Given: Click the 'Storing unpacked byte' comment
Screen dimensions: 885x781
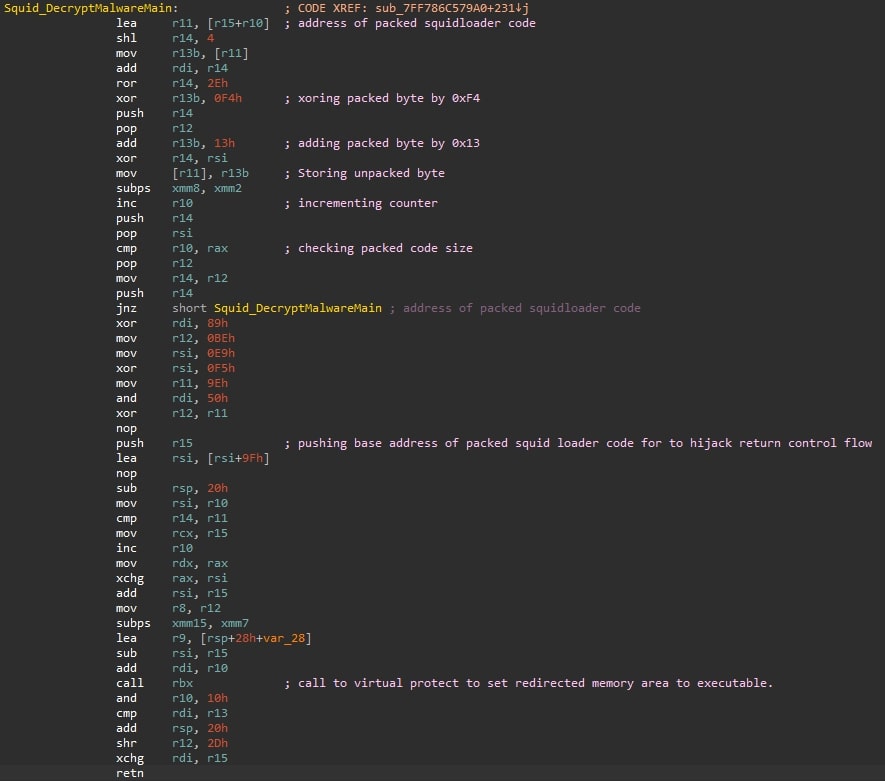Looking at the screenshot, I should [371, 173].
